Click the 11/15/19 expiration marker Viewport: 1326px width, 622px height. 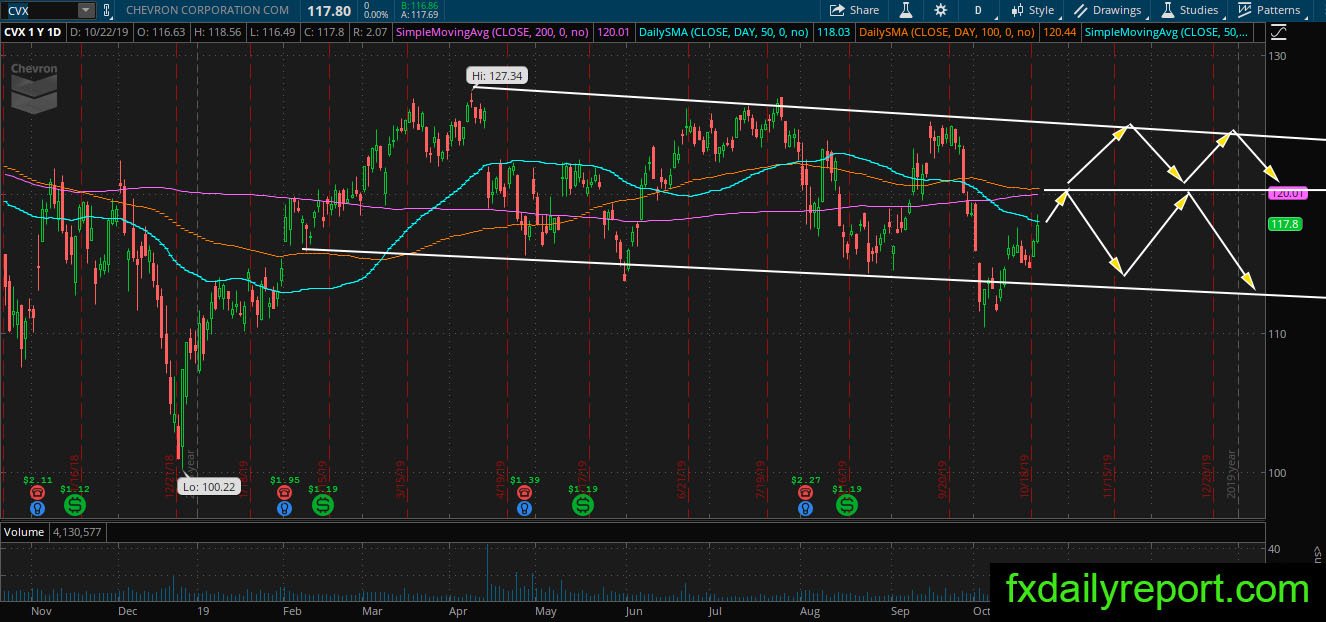[x=1108, y=478]
